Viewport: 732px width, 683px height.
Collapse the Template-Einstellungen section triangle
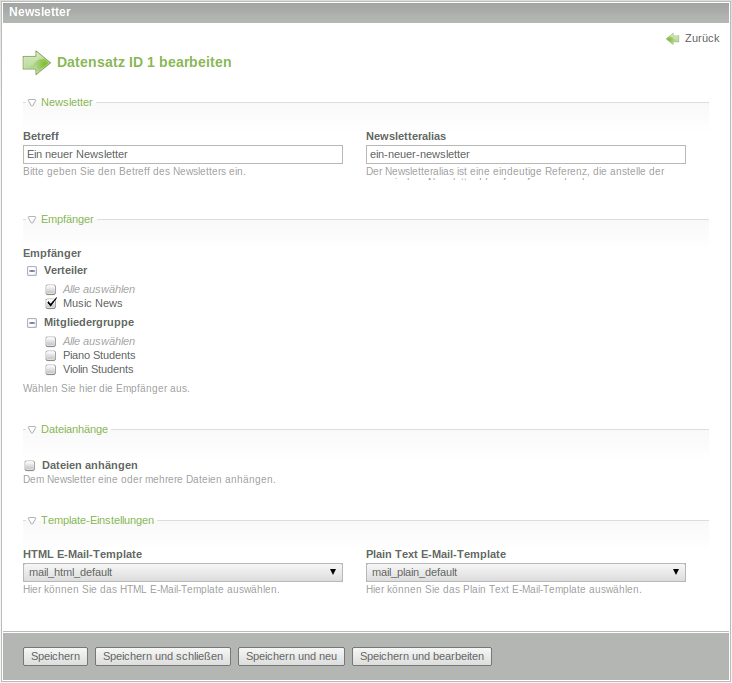tap(32, 520)
